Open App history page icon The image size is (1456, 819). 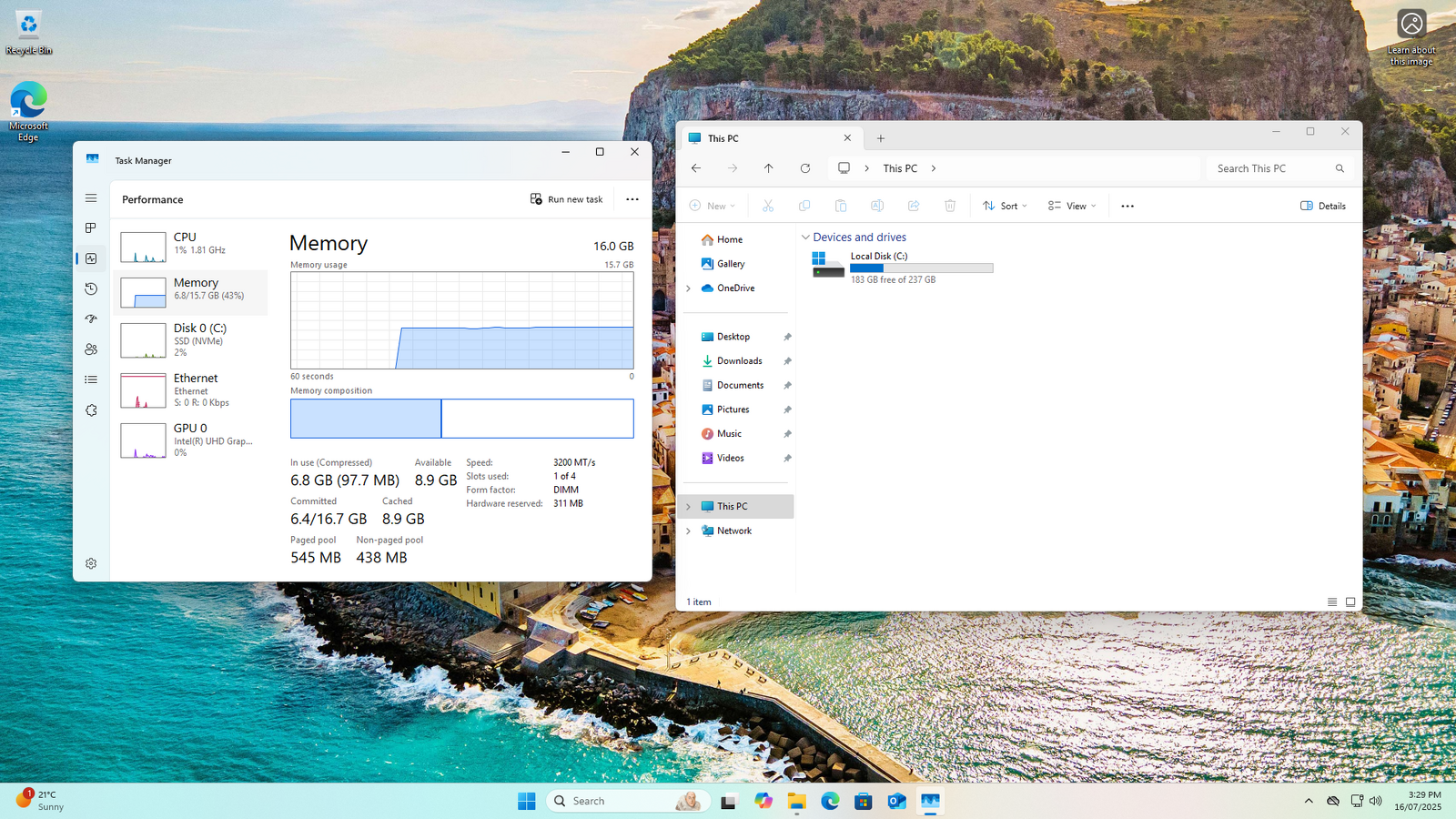pyautogui.click(x=91, y=289)
